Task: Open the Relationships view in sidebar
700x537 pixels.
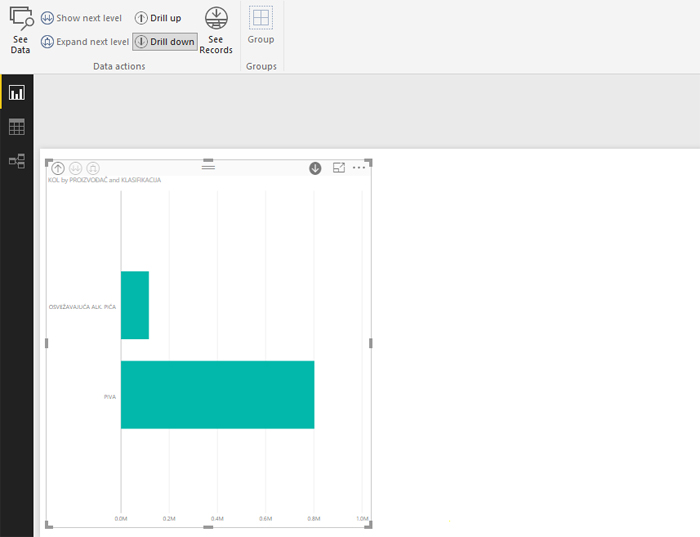Action: (x=17, y=160)
